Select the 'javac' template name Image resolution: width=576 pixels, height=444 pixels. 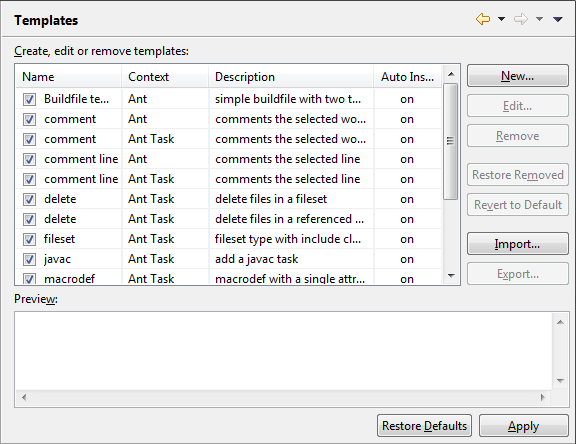[57, 259]
